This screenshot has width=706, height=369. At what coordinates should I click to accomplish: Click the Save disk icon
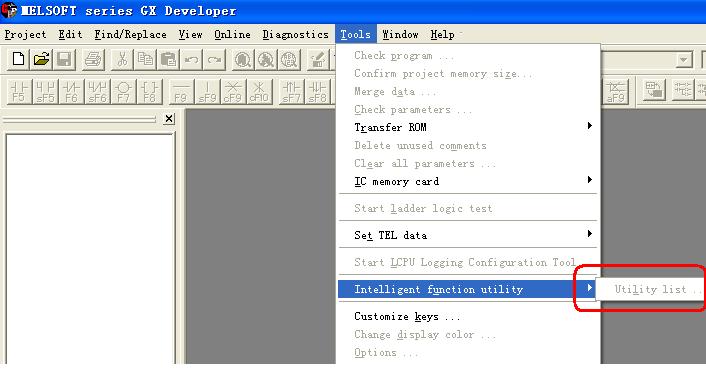pyautogui.click(x=64, y=59)
